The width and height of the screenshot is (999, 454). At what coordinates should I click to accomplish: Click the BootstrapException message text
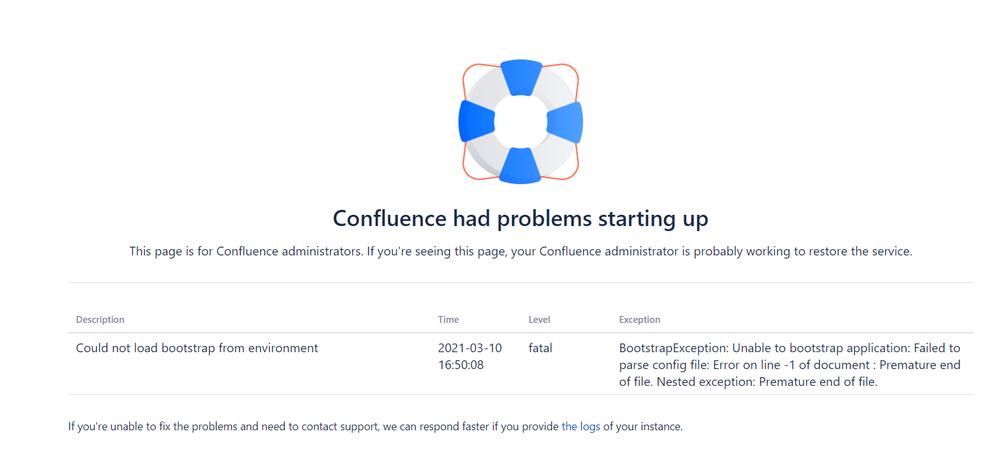click(790, 365)
